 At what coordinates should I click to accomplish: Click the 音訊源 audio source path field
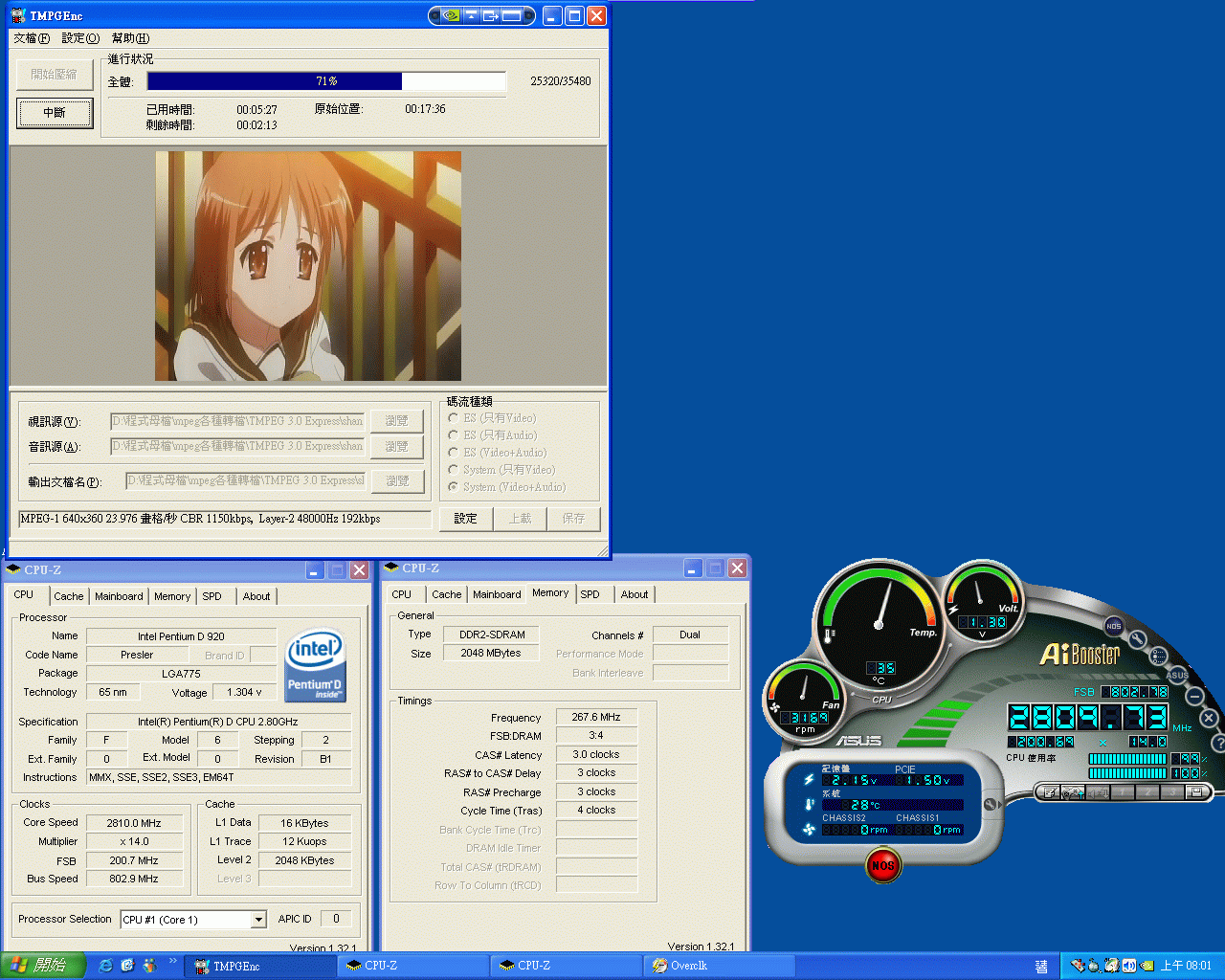click(237, 446)
